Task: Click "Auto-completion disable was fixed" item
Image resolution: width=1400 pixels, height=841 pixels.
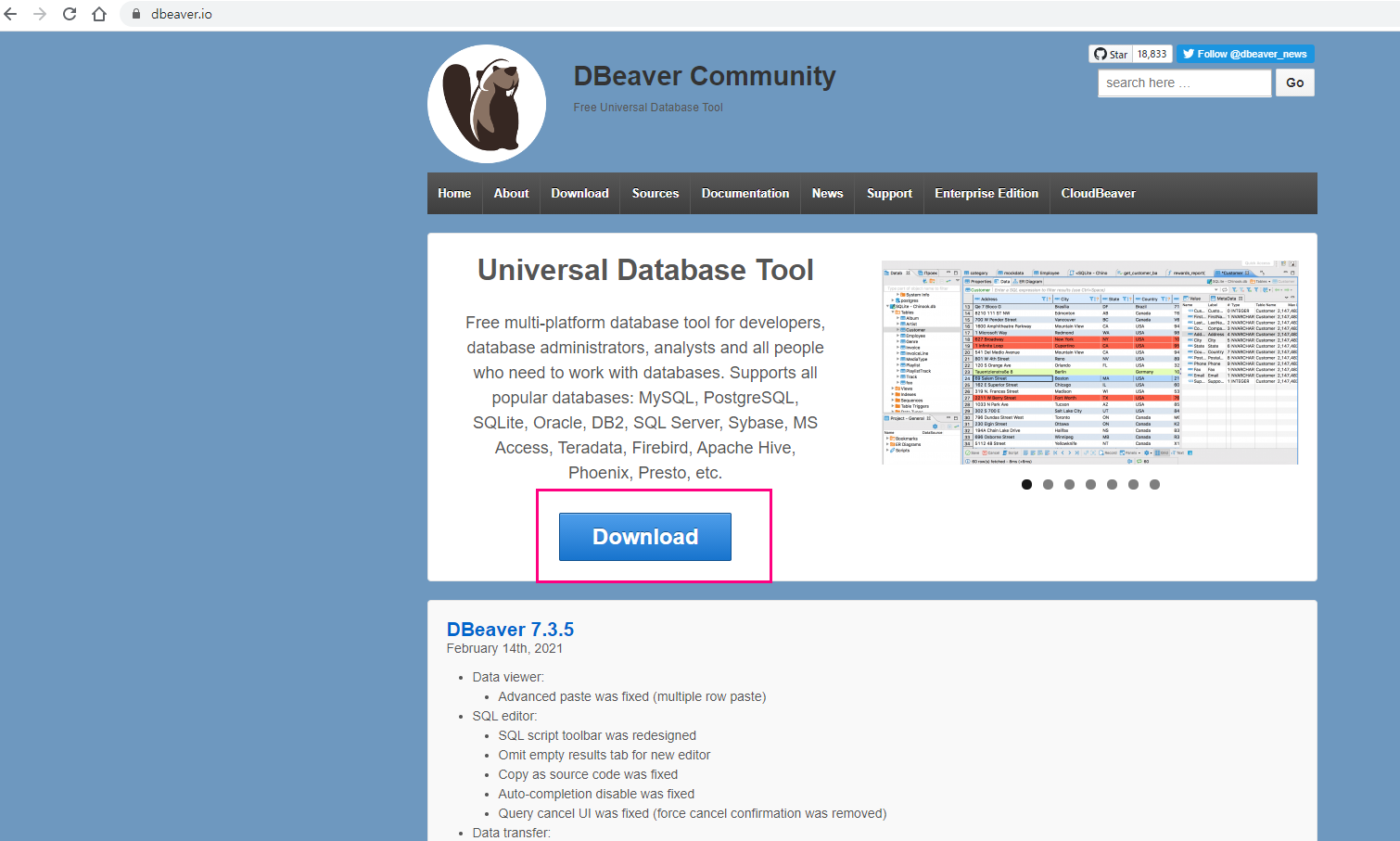Action: click(596, 794)
